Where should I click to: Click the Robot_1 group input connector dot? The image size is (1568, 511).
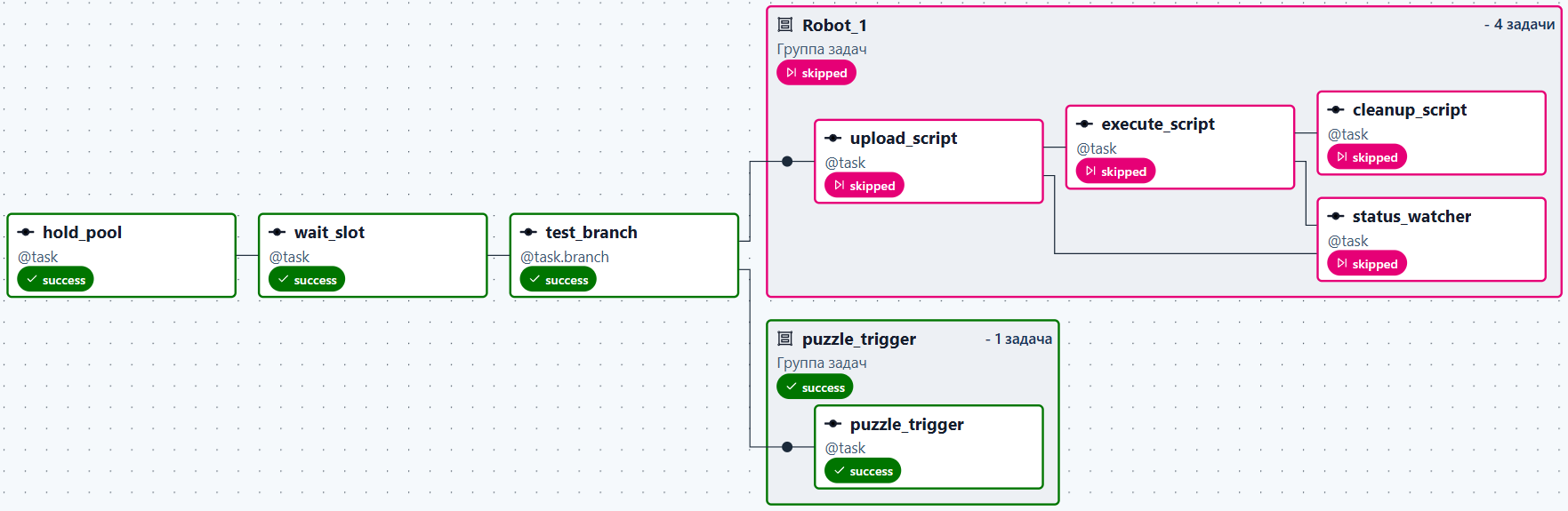[x=787, y=162]
